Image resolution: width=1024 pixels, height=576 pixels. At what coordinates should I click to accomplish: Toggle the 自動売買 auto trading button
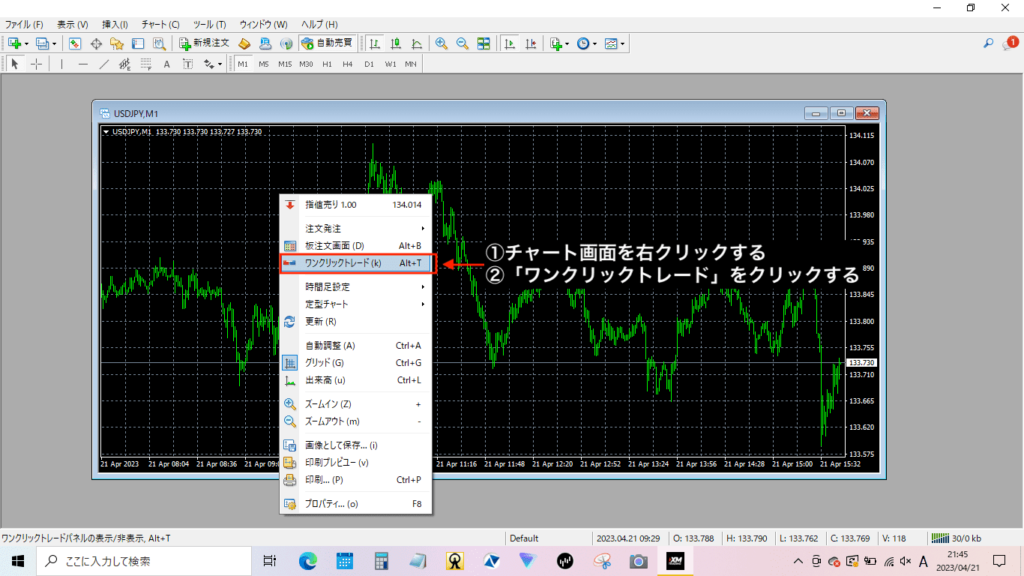[x=327, y=44]
